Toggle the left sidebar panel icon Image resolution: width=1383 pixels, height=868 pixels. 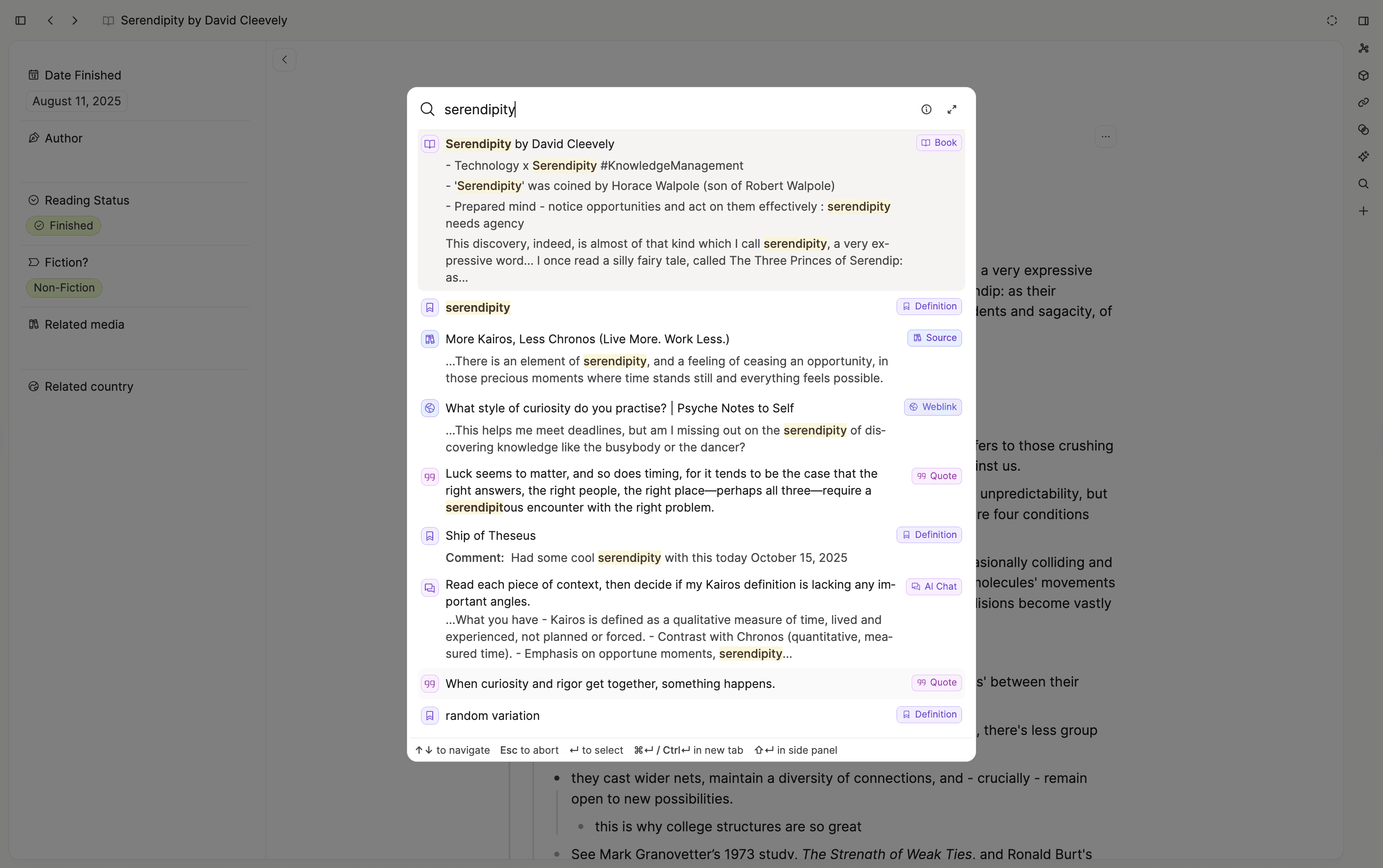coord(21,21)
